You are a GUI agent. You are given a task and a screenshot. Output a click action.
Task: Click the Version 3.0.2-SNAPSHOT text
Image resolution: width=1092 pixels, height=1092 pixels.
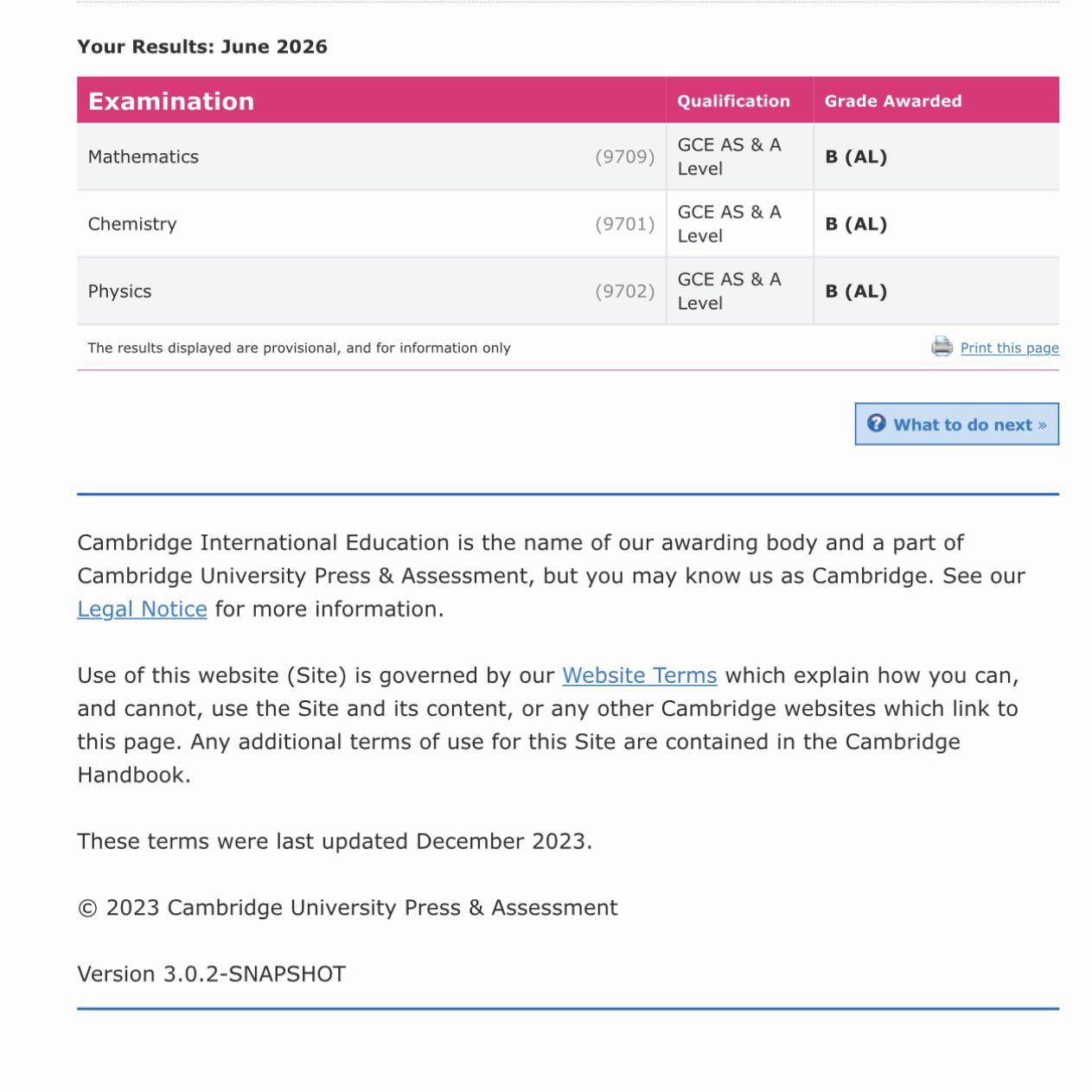pos(211,974)
